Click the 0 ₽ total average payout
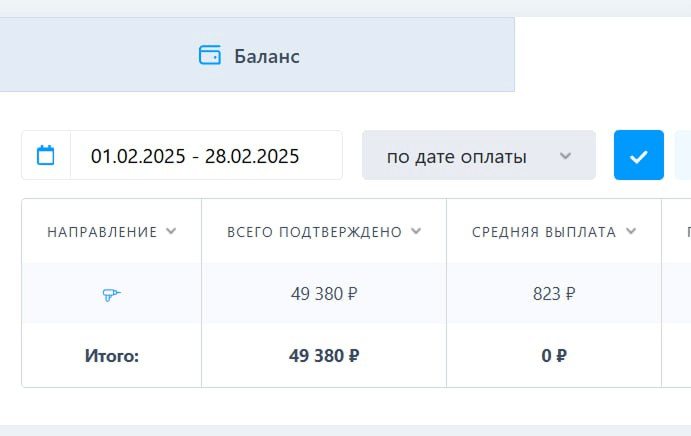The image size is (691, 436). pos(554,356)
